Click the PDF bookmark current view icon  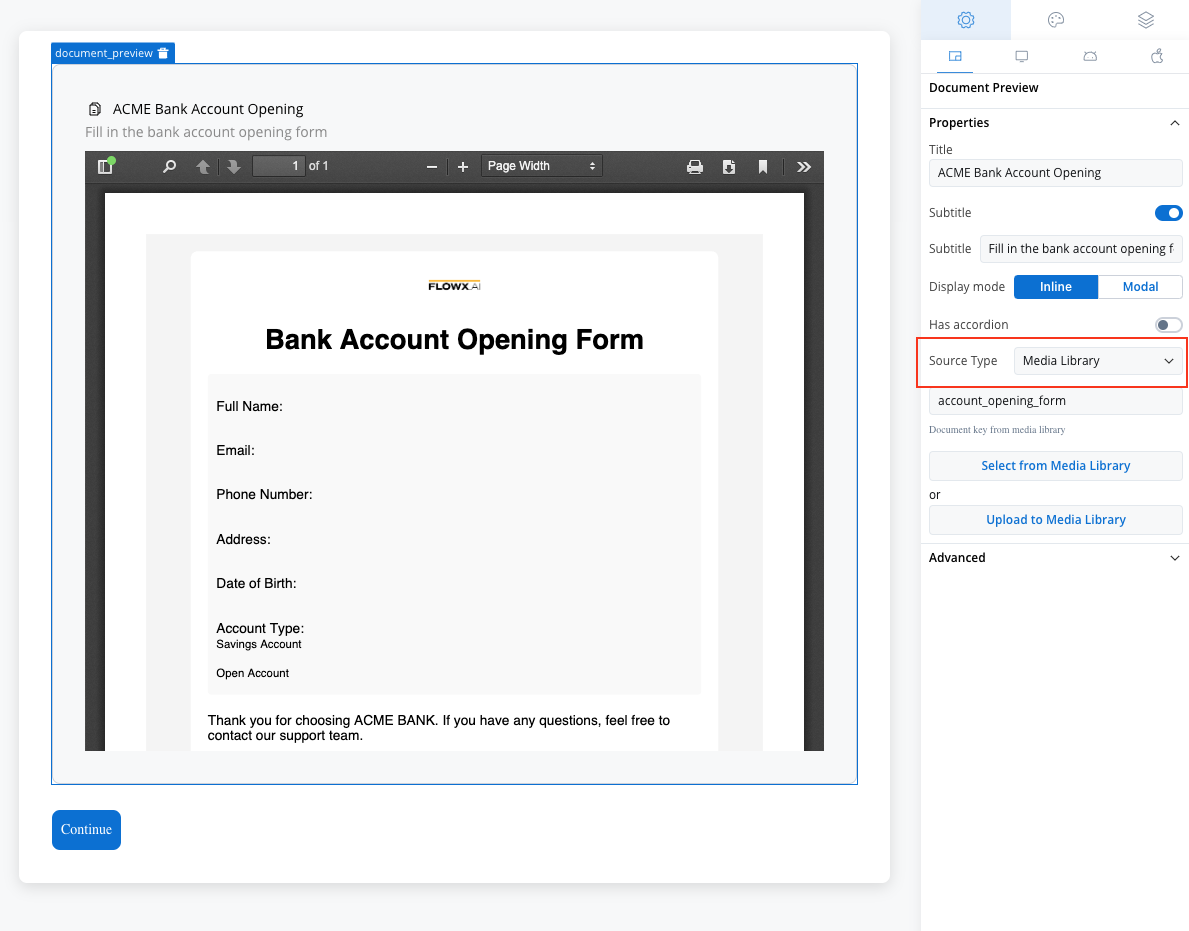763,166
